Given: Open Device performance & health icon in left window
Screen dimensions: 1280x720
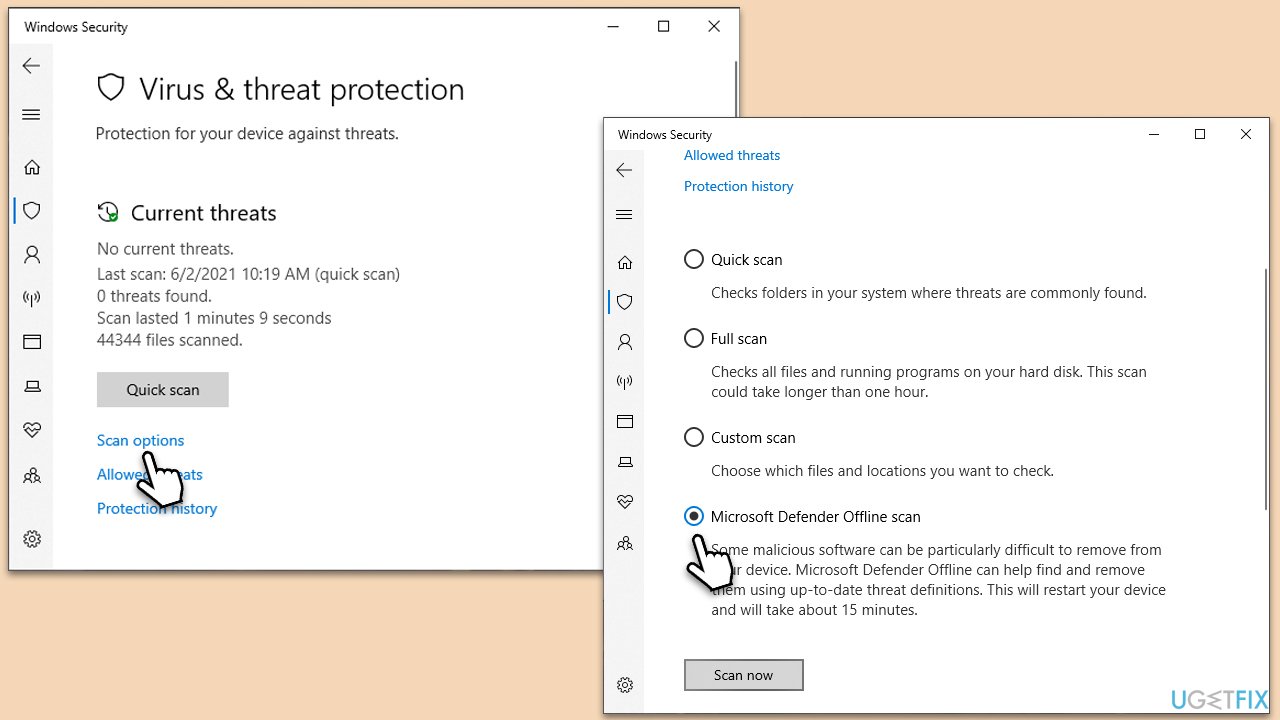Looking at the screenshot, I should click(x=32, y=430).
